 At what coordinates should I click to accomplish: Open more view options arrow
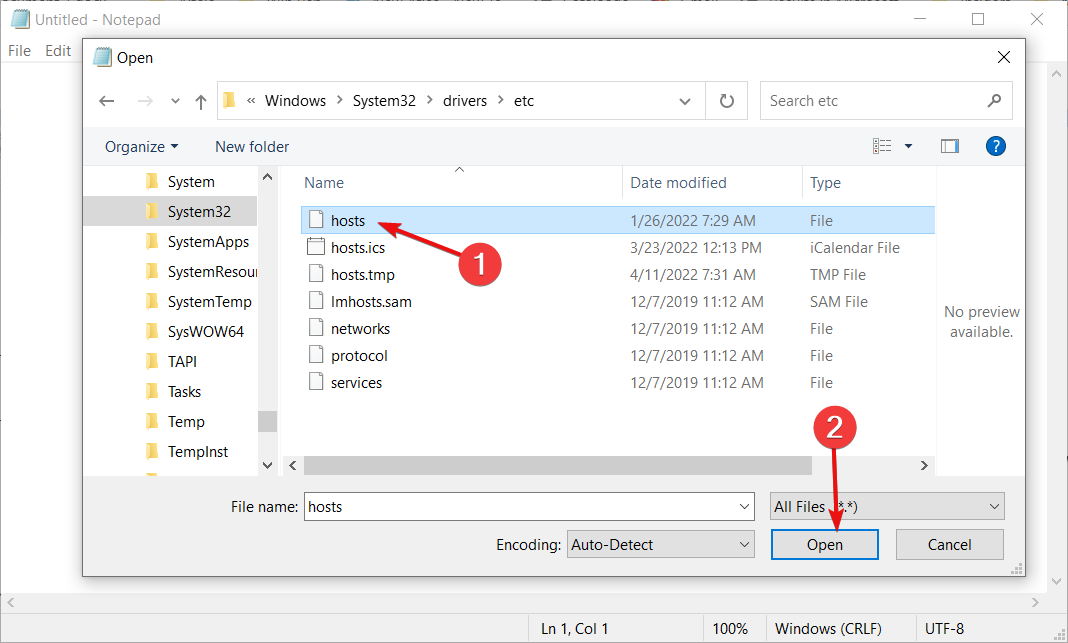[908, 146]
